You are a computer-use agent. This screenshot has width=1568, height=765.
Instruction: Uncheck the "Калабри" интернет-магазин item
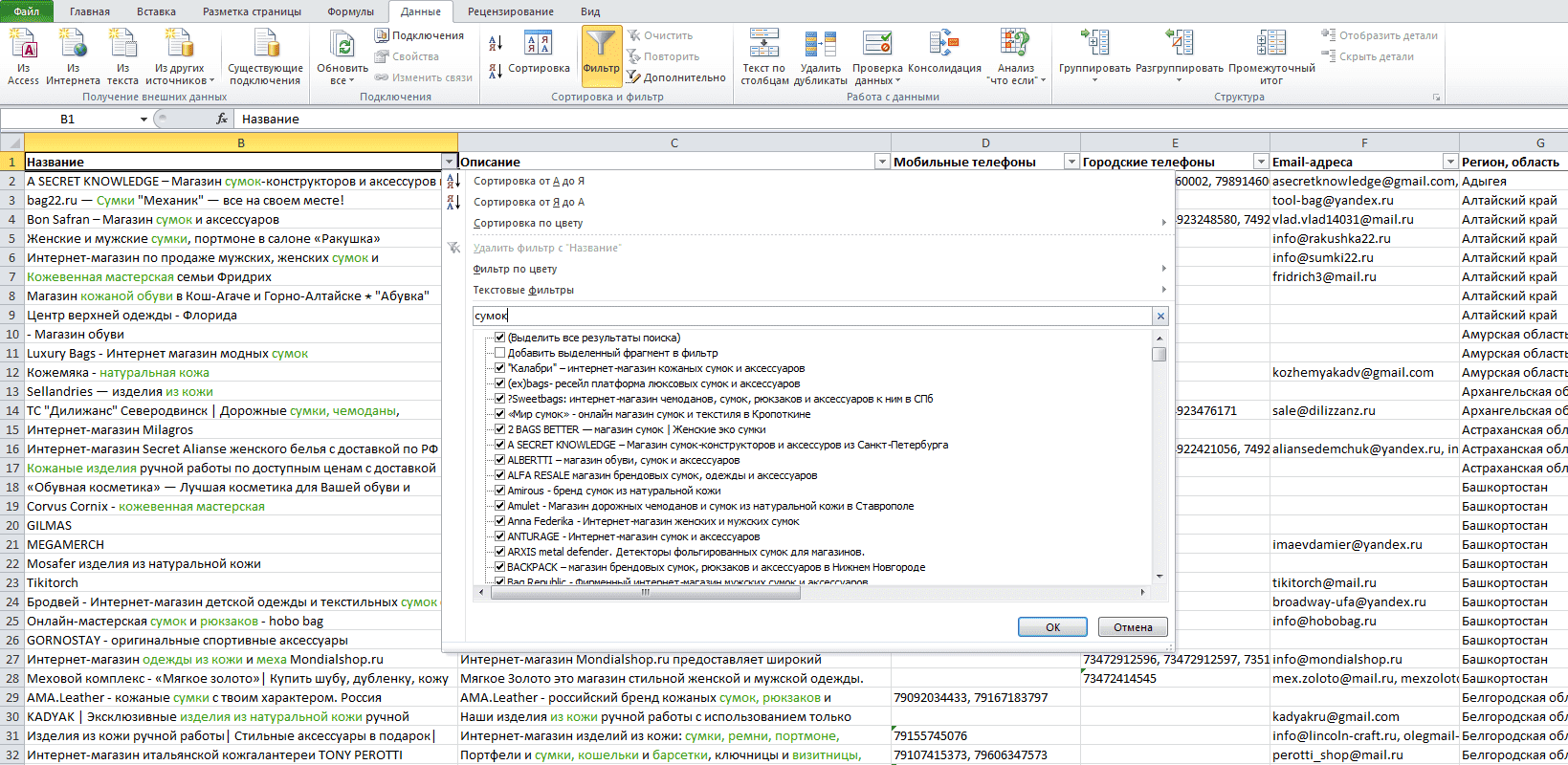point(499,368)
